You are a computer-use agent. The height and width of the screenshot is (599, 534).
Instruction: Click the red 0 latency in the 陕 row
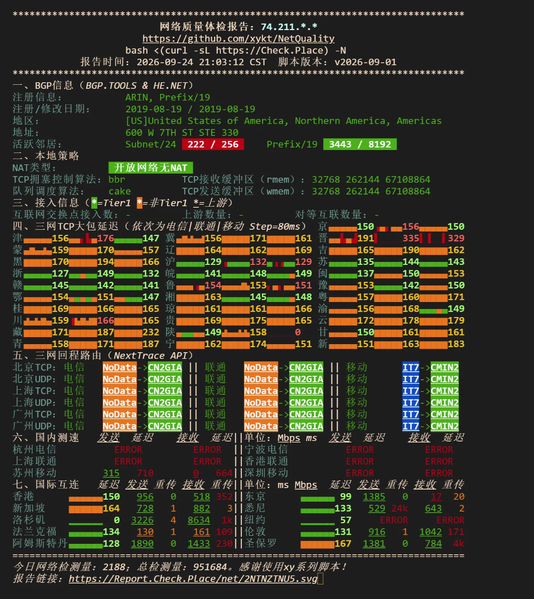tap(298, 332)
